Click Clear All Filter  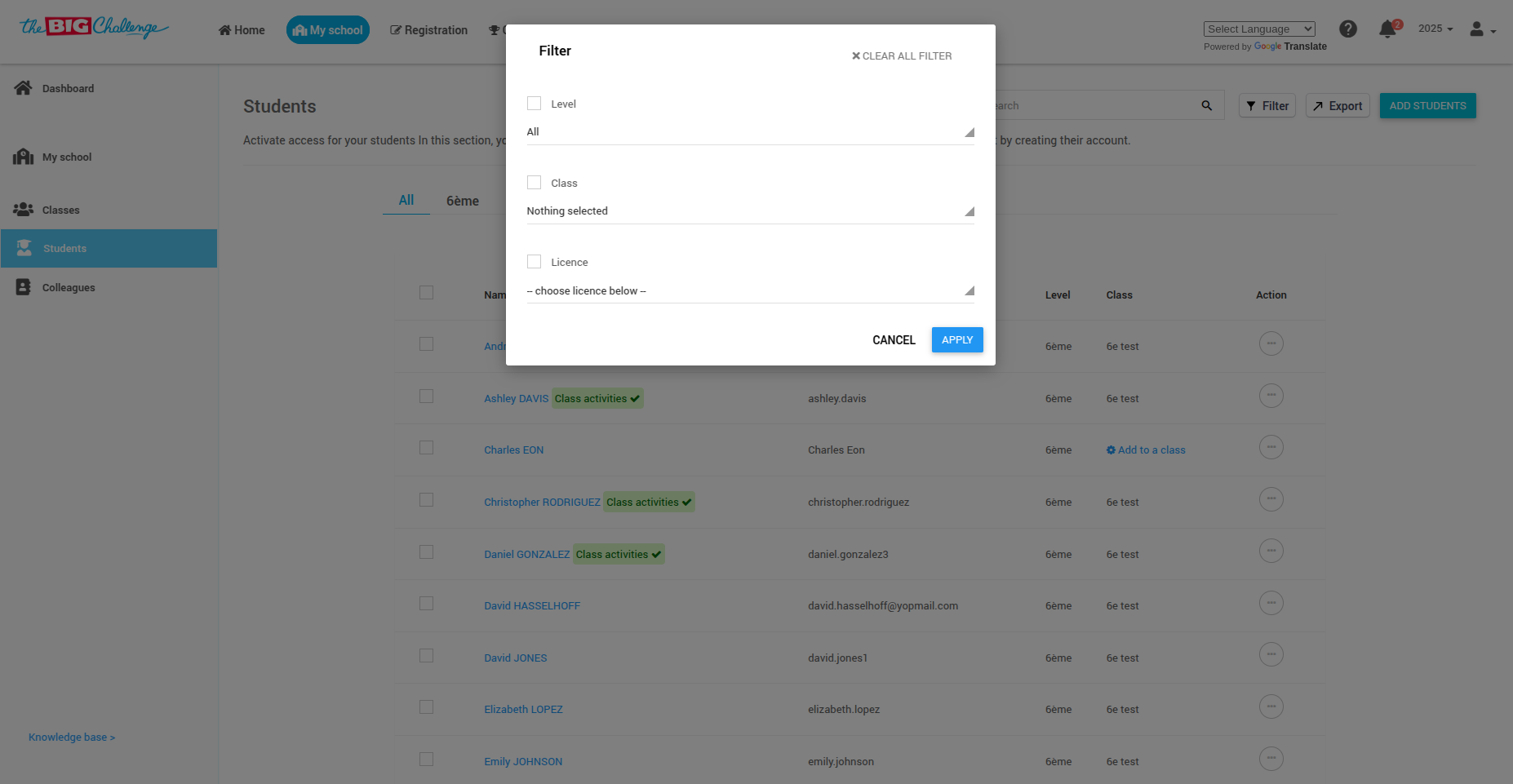[902, 56]
